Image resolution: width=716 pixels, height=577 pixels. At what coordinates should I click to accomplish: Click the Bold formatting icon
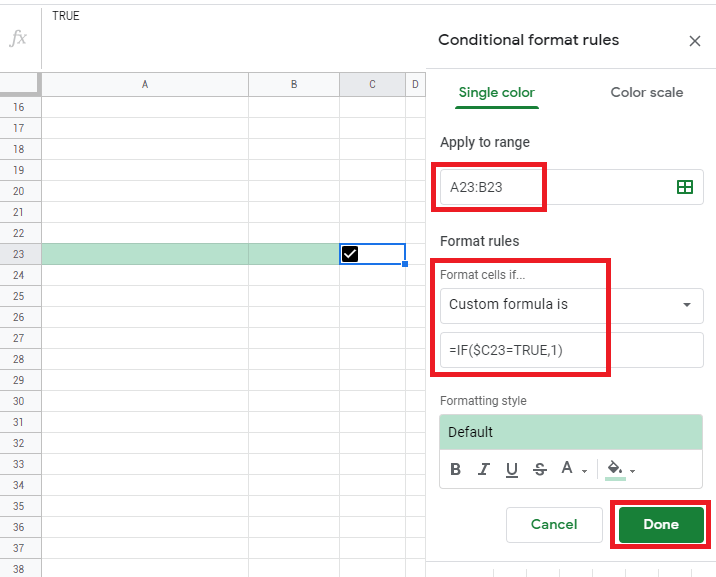click(456, 469)
